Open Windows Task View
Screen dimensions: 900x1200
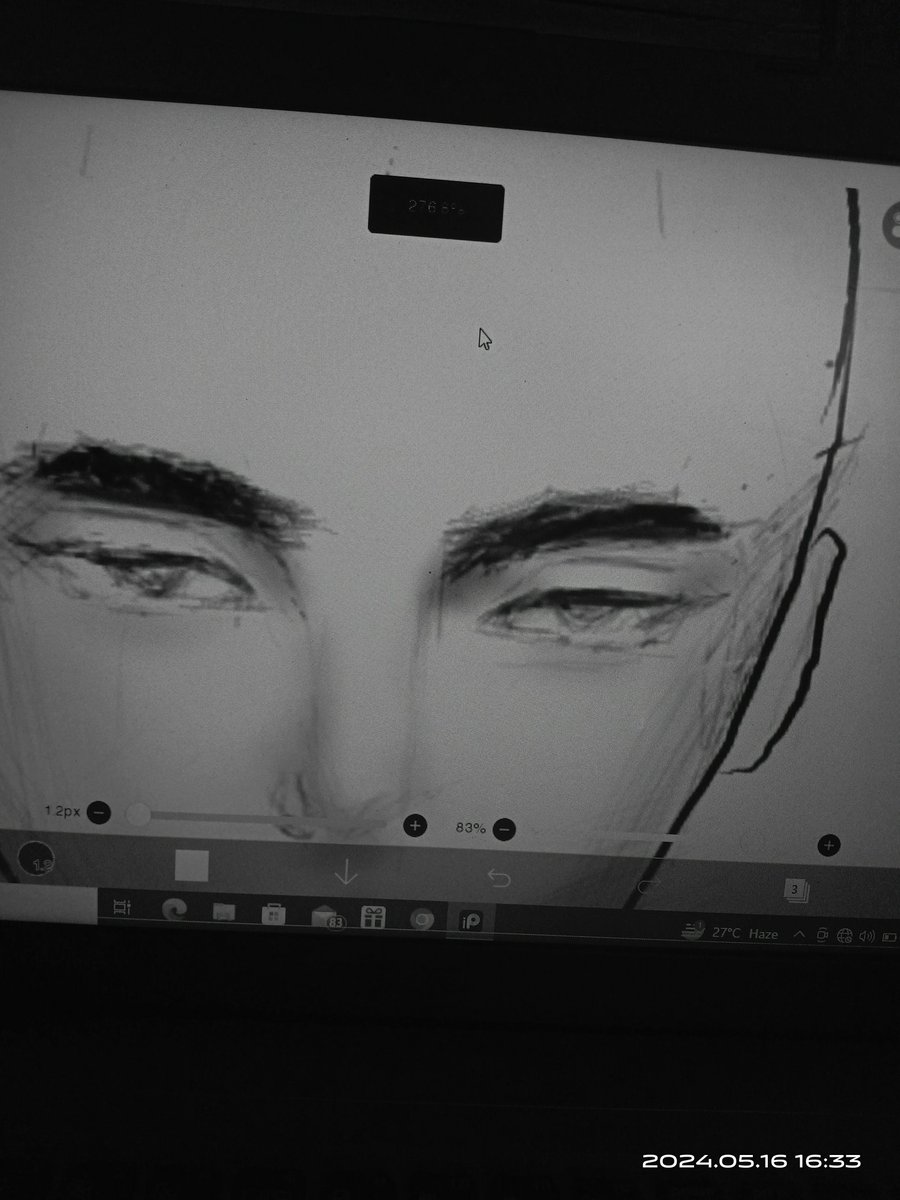tap(122, 907)
